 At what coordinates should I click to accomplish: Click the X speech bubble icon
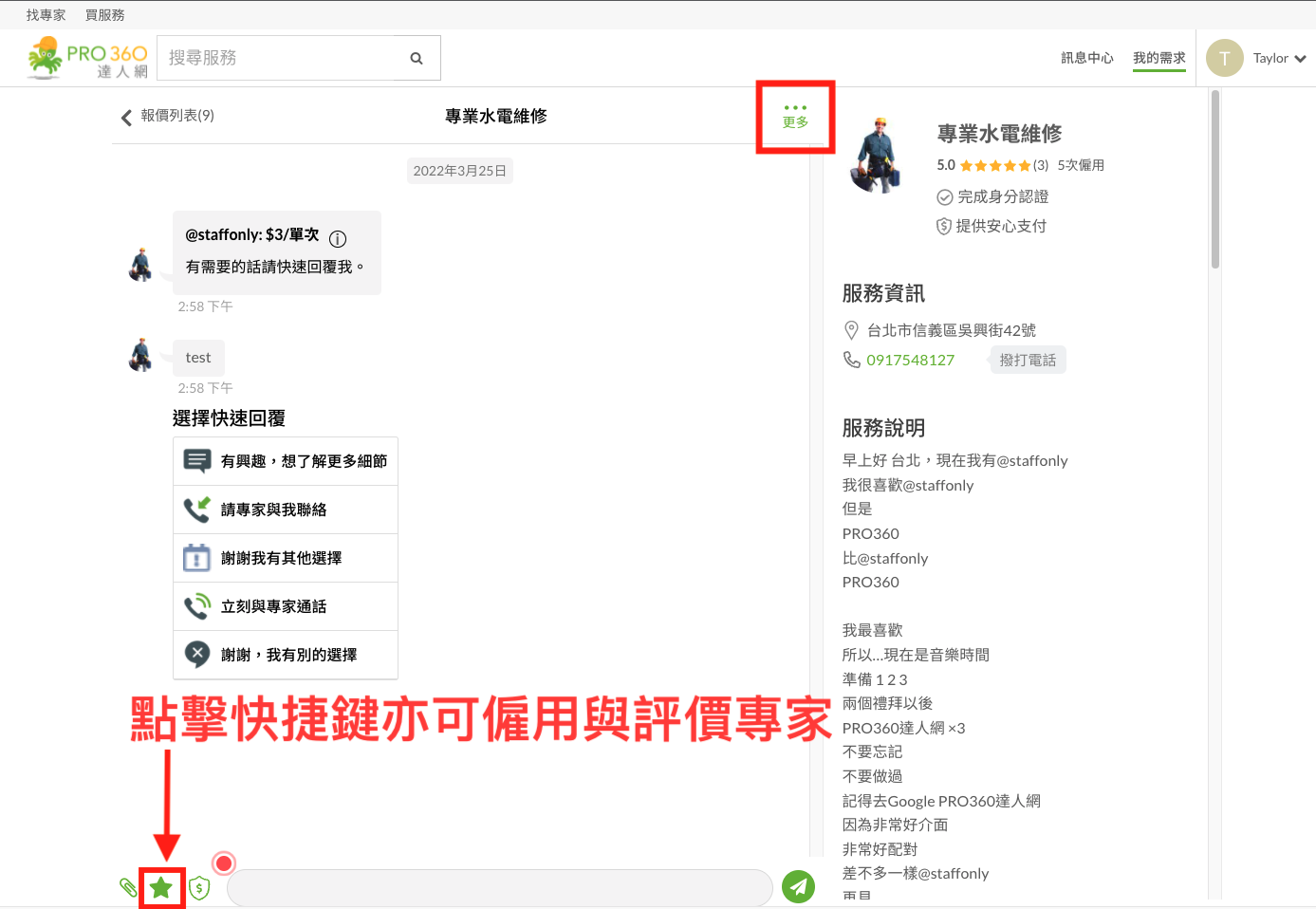pyautogui.click(x=196, y=655)
